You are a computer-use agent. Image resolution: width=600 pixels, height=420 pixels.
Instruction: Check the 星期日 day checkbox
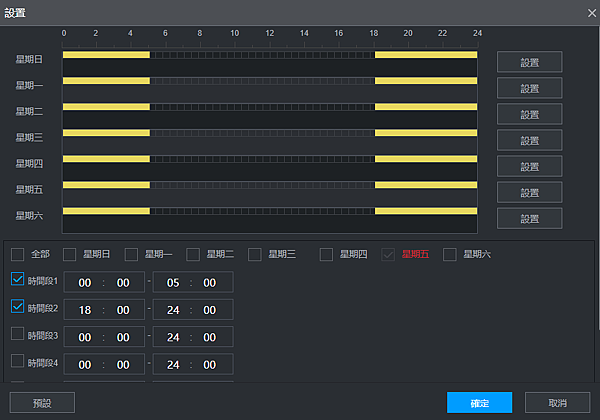[x=69, y=254]
